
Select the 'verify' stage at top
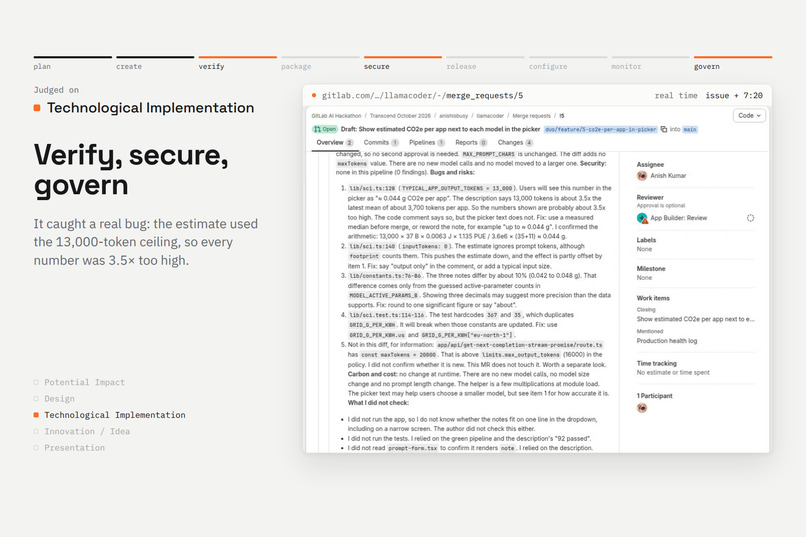coord(237,64)
